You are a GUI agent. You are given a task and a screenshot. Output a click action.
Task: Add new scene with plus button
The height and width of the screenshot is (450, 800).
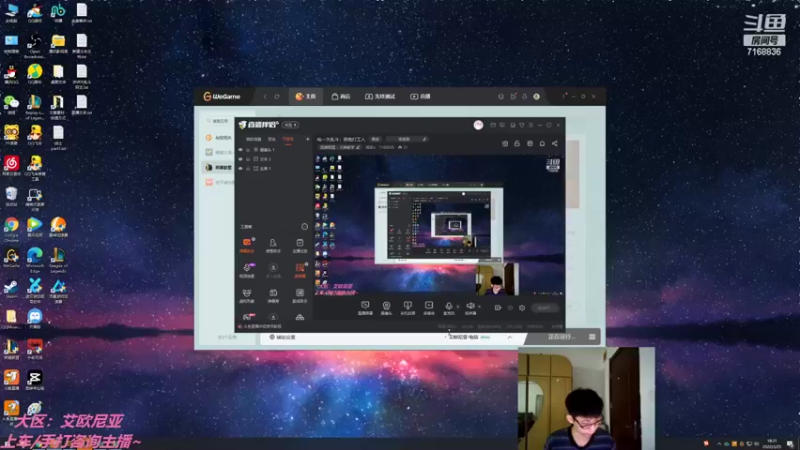click(x=307, y=139)
